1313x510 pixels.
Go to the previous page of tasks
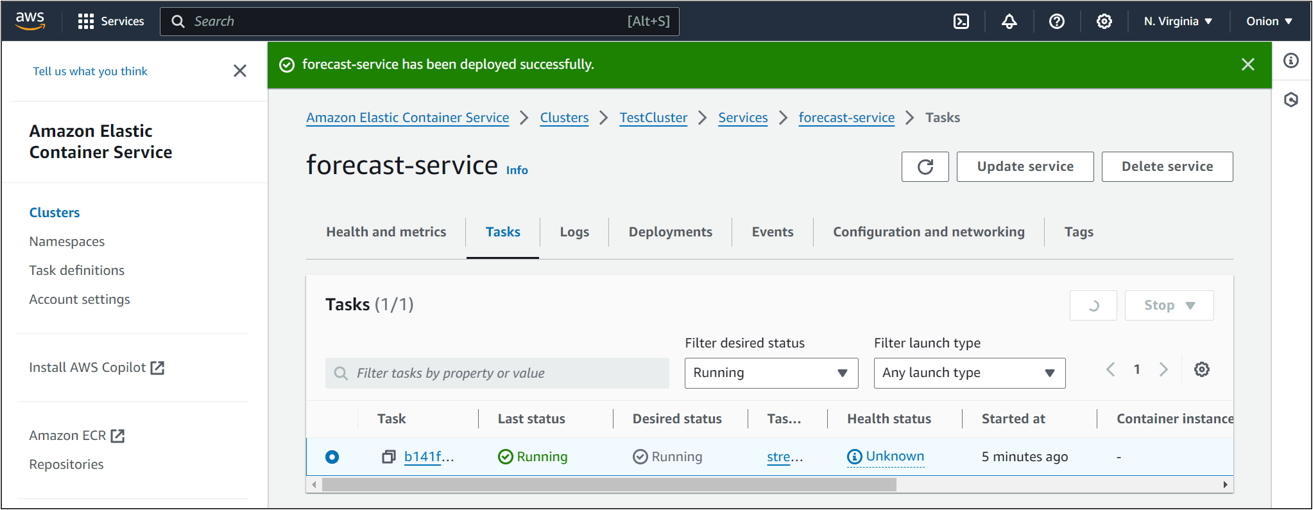point(1111,370)
